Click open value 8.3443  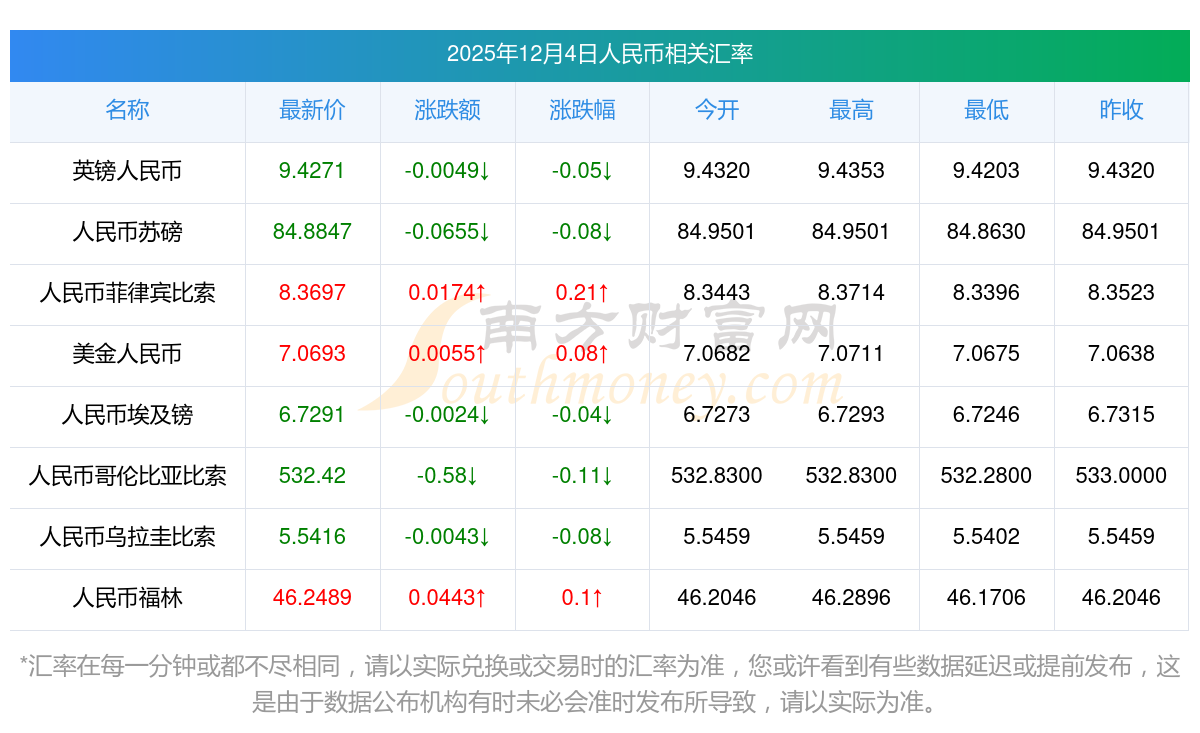click(717, 293)
